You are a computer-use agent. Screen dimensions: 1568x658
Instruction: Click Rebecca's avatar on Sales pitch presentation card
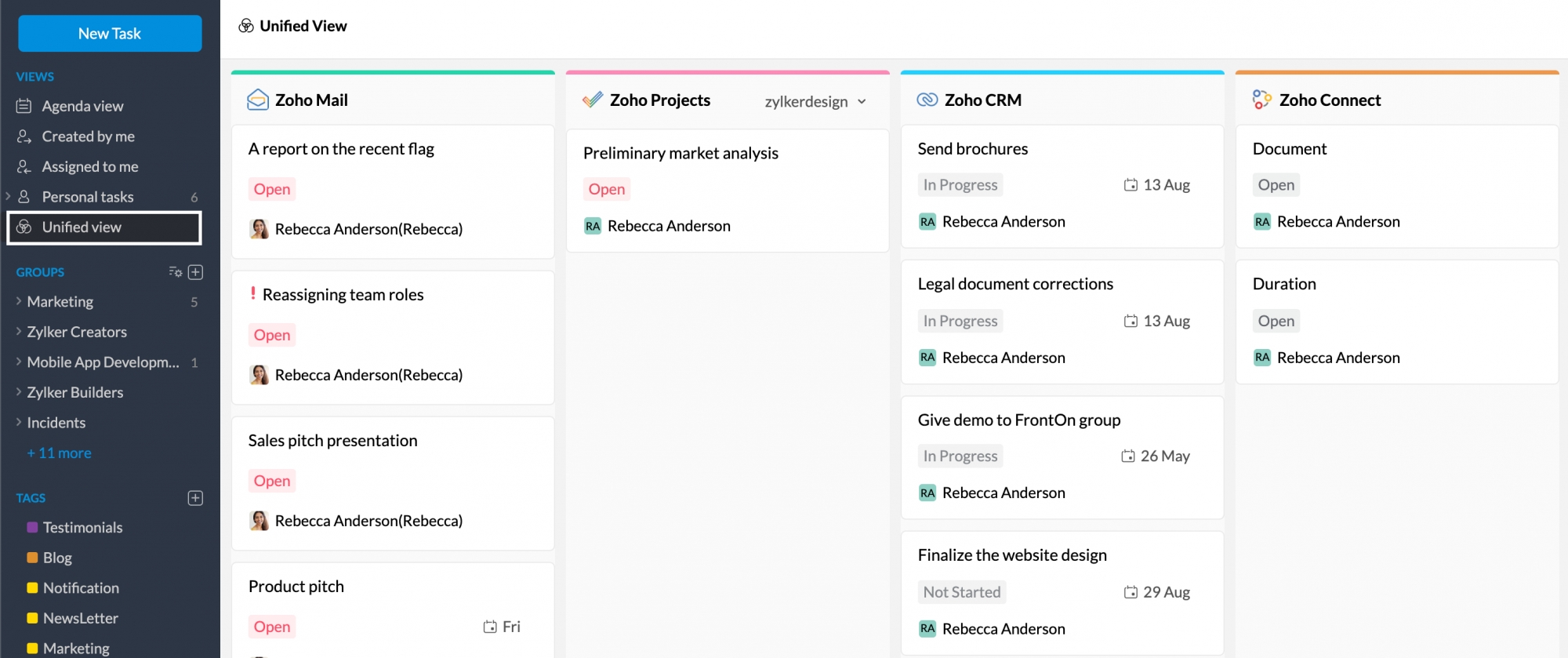(259, 521)
